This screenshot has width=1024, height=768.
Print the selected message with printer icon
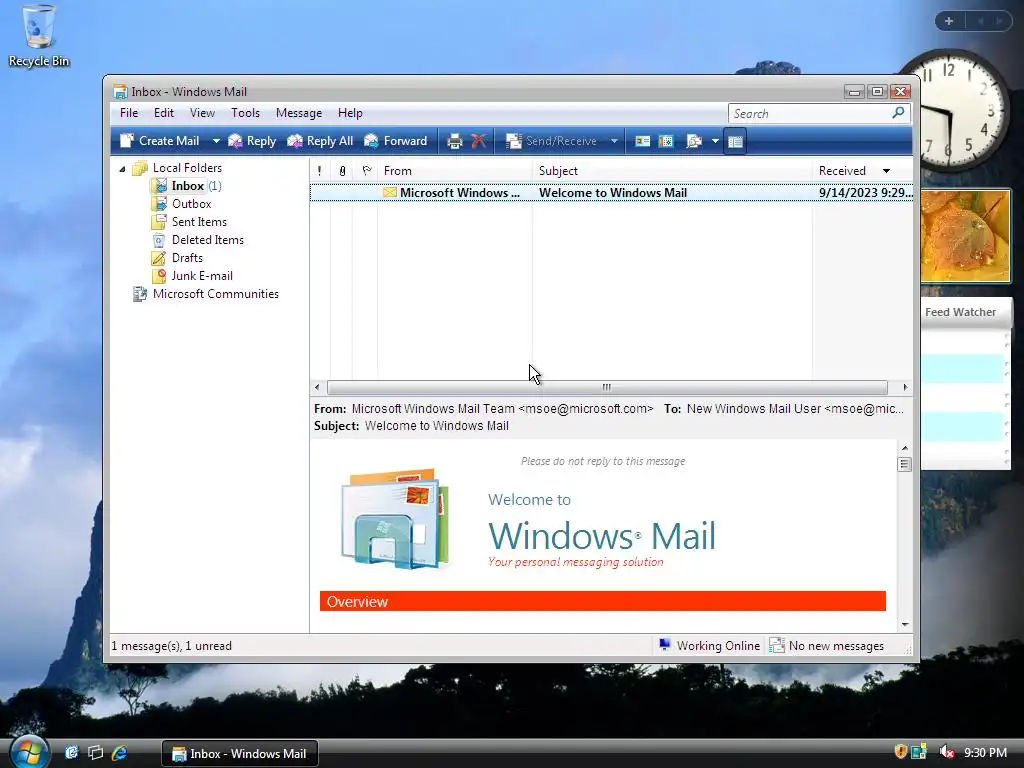[x=455, y=141]
